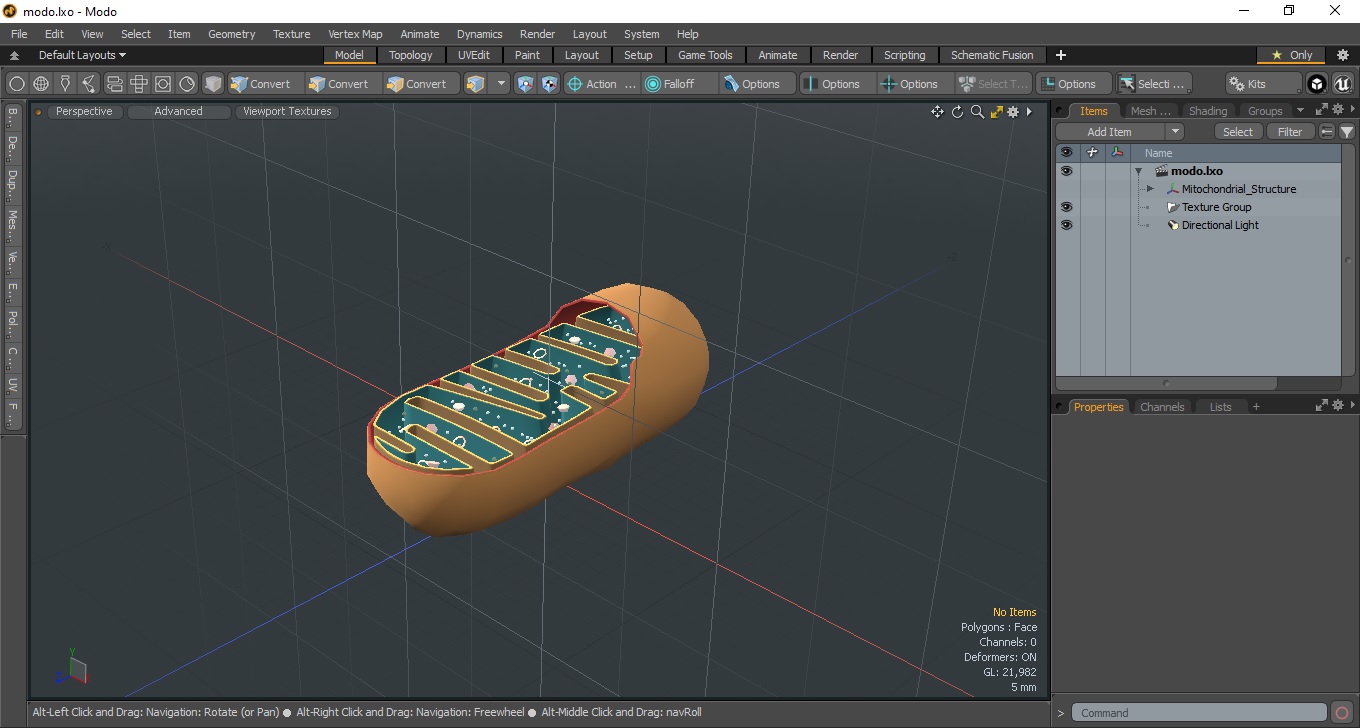The height and width of the screenshot is (728, 1360).
Task: Open the Add Item dropdown arrow
Action: (x=1175, y=132)
